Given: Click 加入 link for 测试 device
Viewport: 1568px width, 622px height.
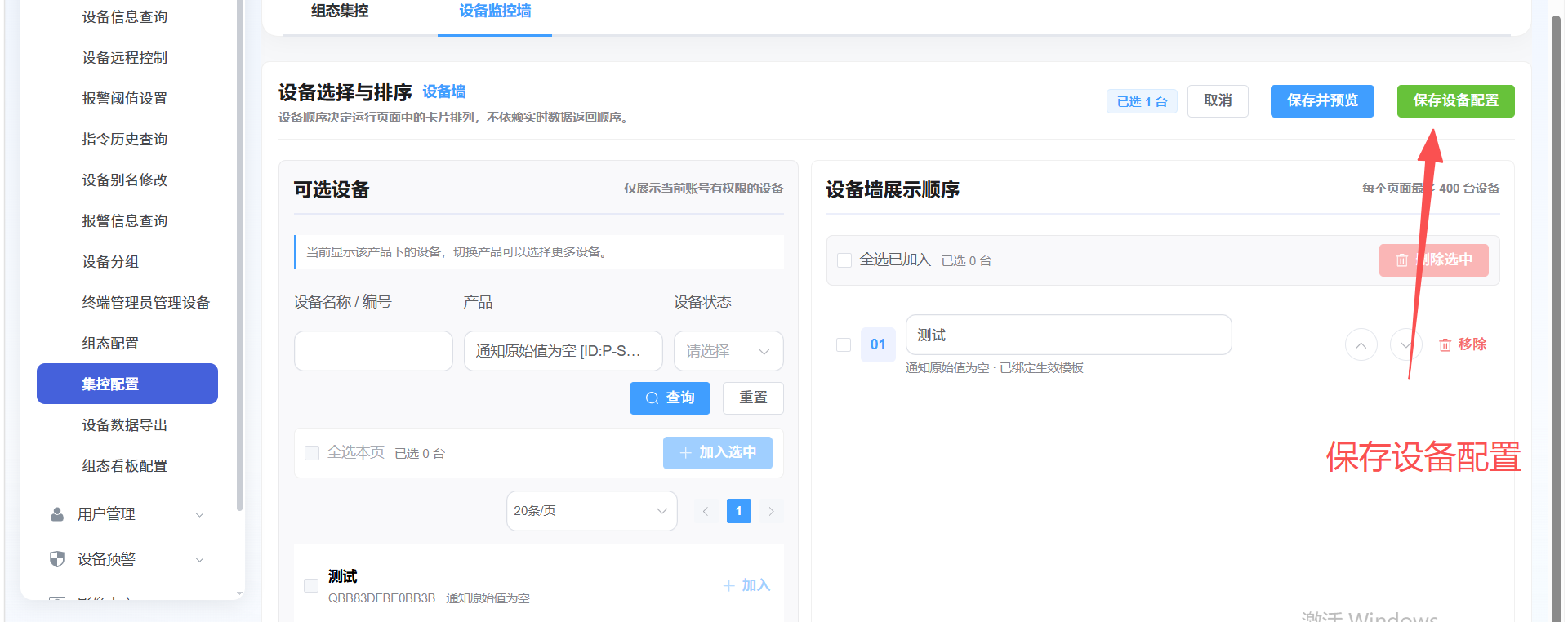Looking at the screenshot, I should 746,585.
